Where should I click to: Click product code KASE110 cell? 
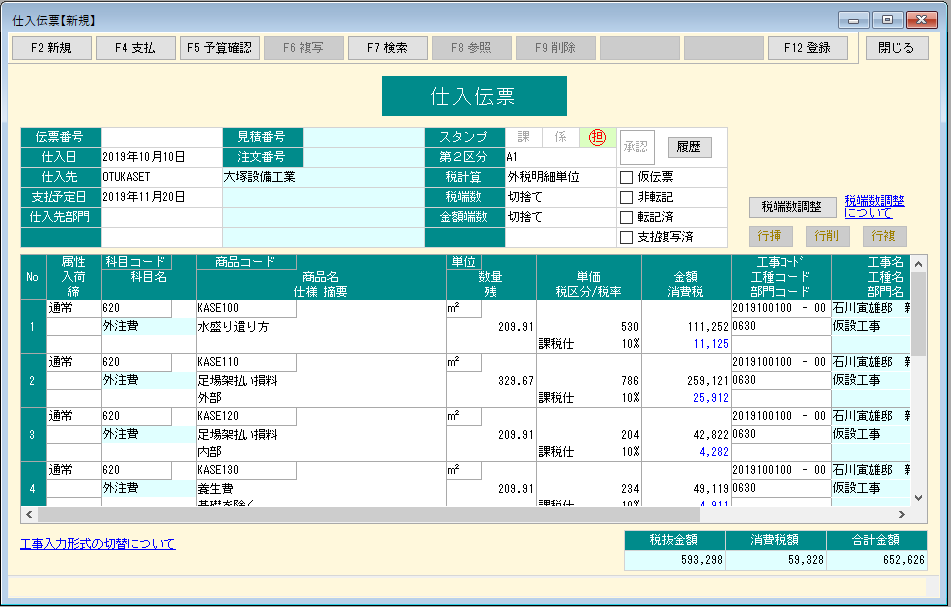point(246,363)
